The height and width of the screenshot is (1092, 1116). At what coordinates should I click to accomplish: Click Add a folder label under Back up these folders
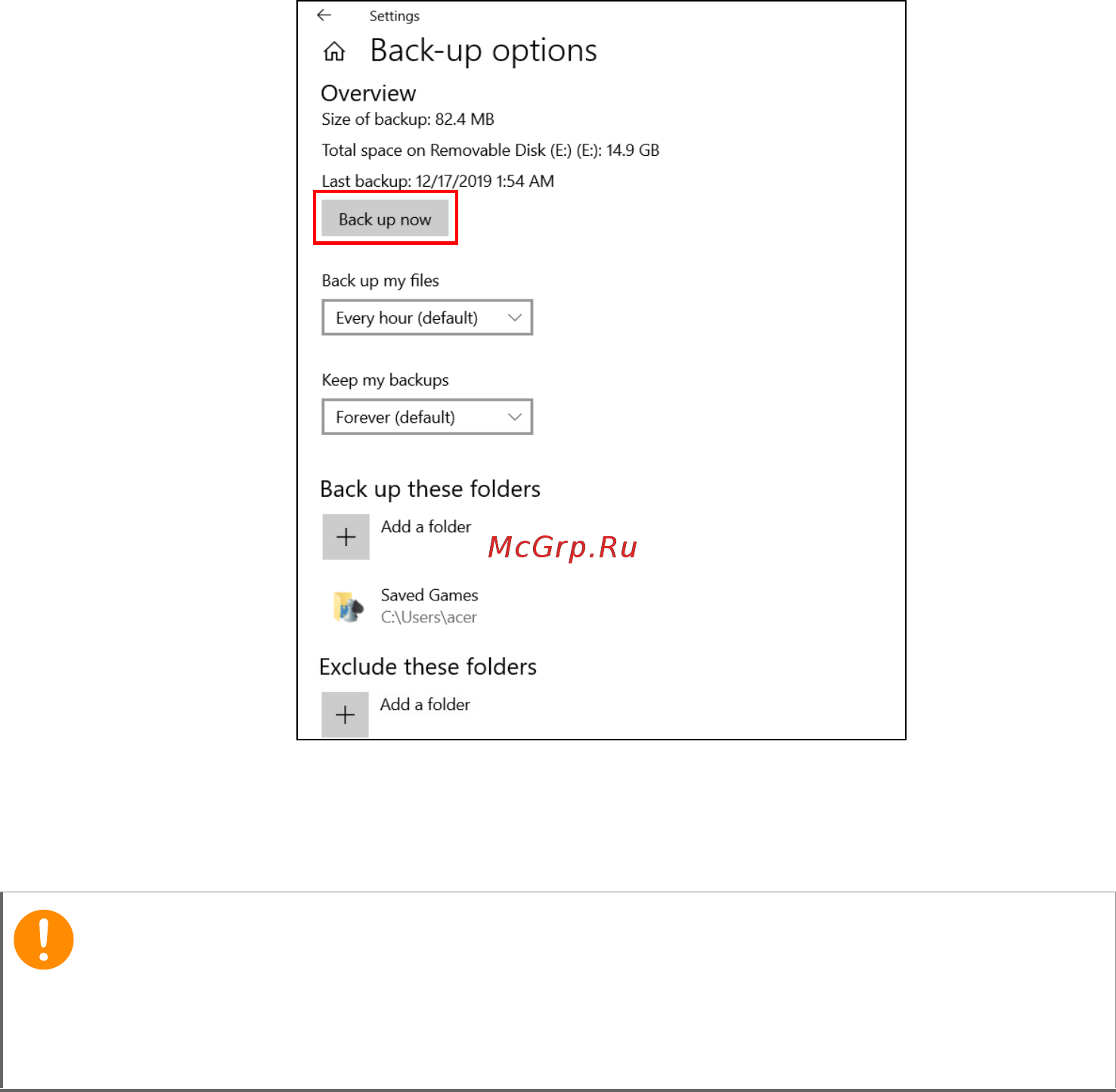(426, 526)
